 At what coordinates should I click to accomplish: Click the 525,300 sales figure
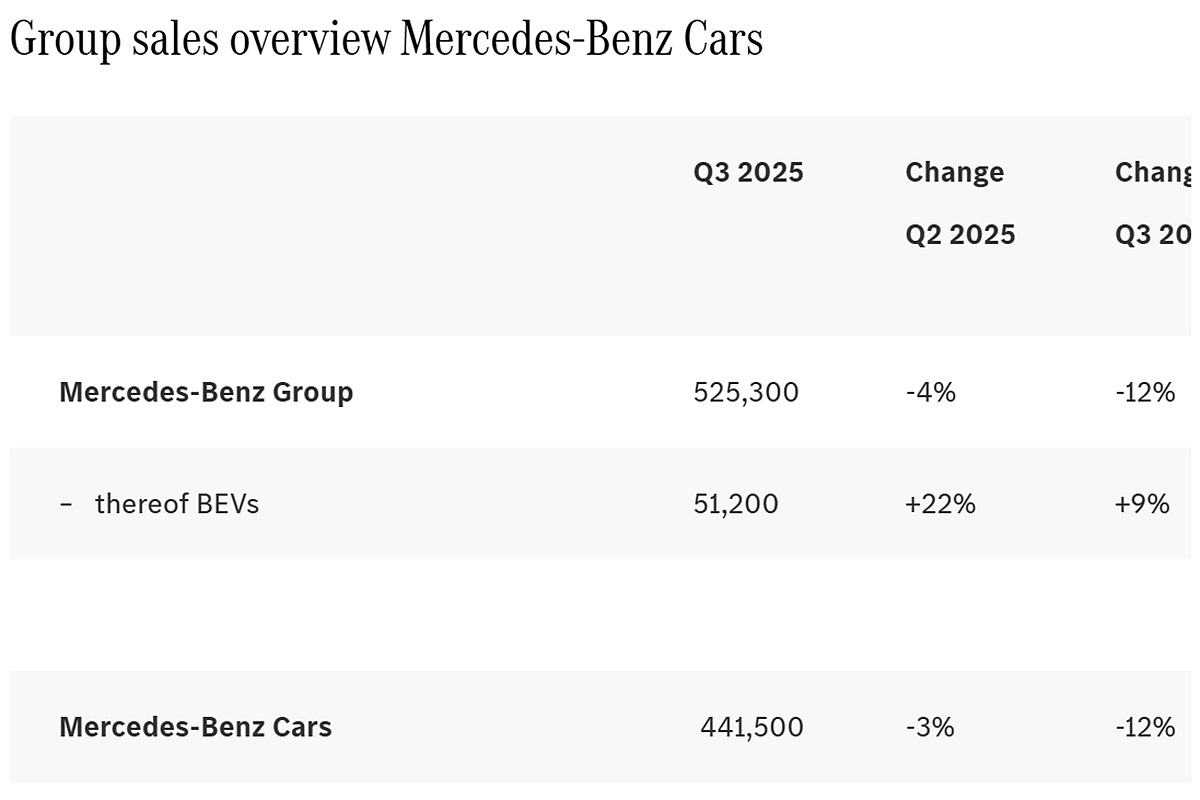pyautogui.click(x=746, y=392)
